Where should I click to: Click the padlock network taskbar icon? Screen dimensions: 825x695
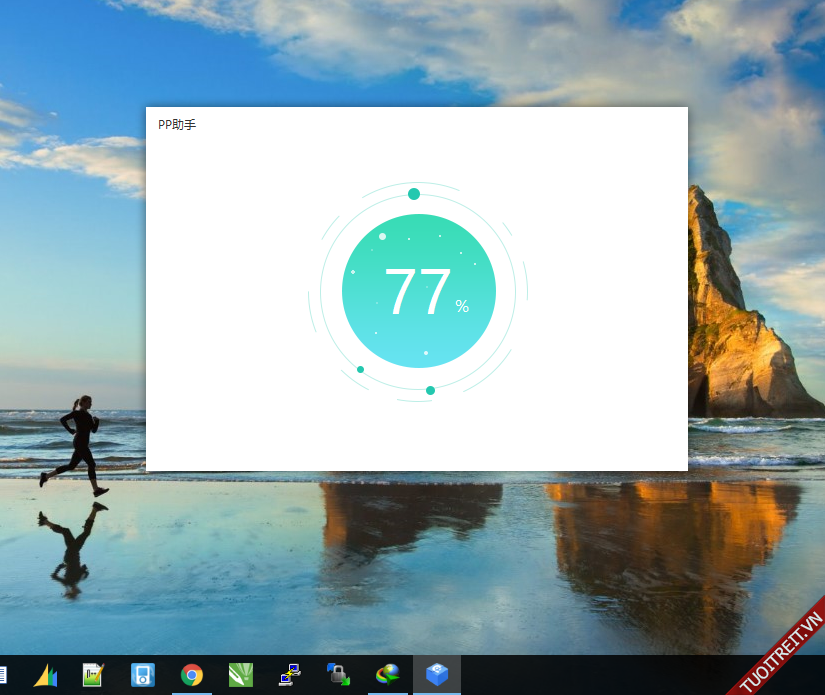(338, 675)
